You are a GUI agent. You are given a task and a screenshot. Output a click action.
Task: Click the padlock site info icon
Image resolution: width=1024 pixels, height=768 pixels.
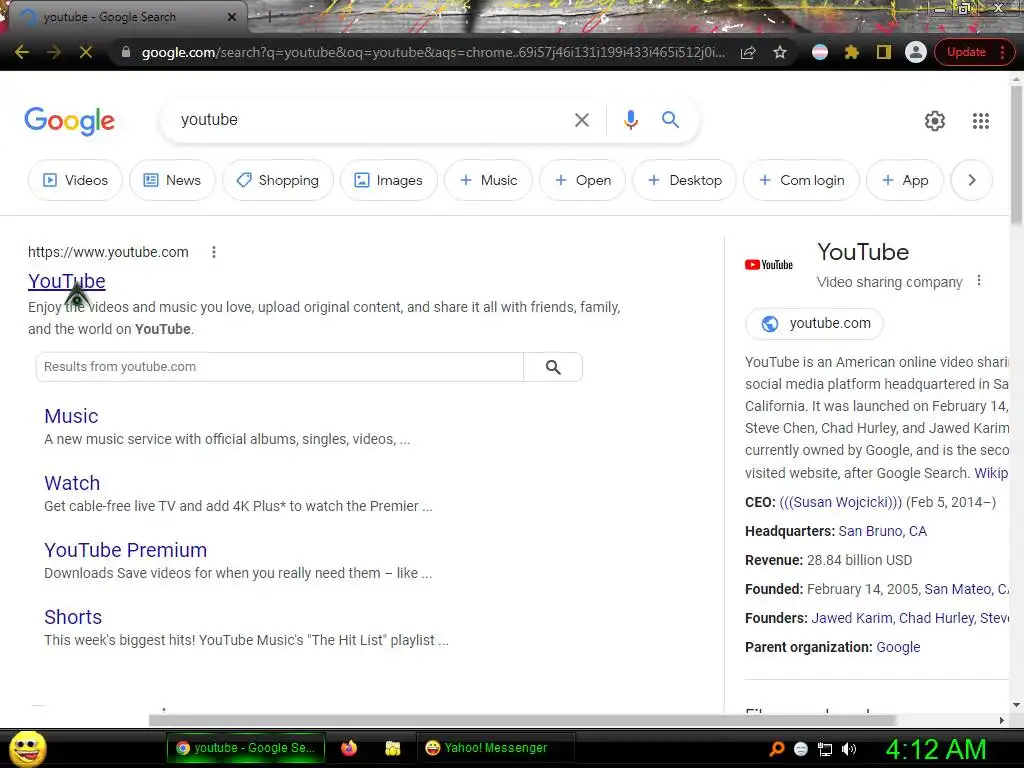pos(126,52)
